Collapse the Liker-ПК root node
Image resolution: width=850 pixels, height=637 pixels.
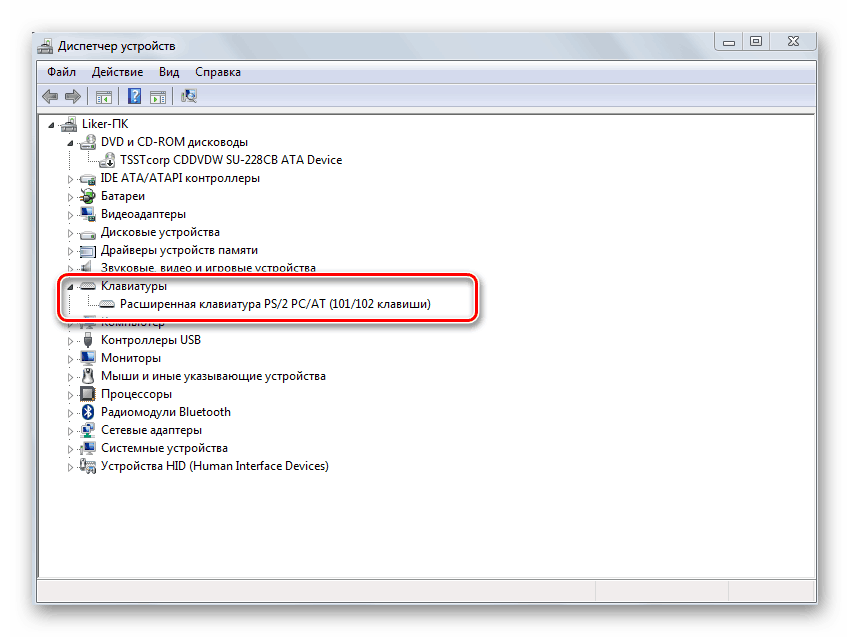tap(51, 125)
